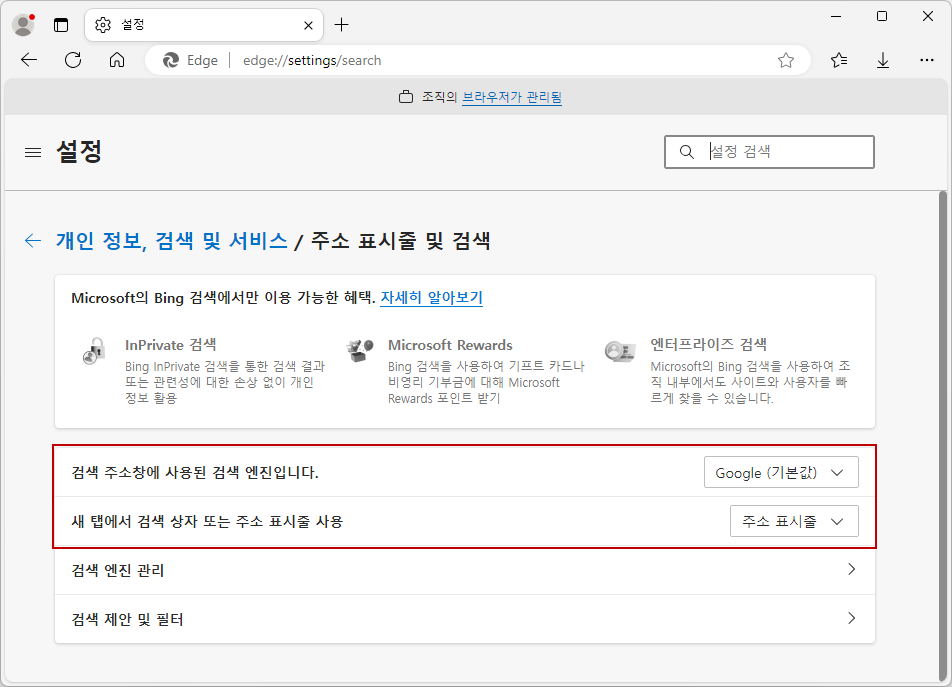Click the profile avatar icon
This screenshot has width=952, height=687.
click(x=23, y=25)
